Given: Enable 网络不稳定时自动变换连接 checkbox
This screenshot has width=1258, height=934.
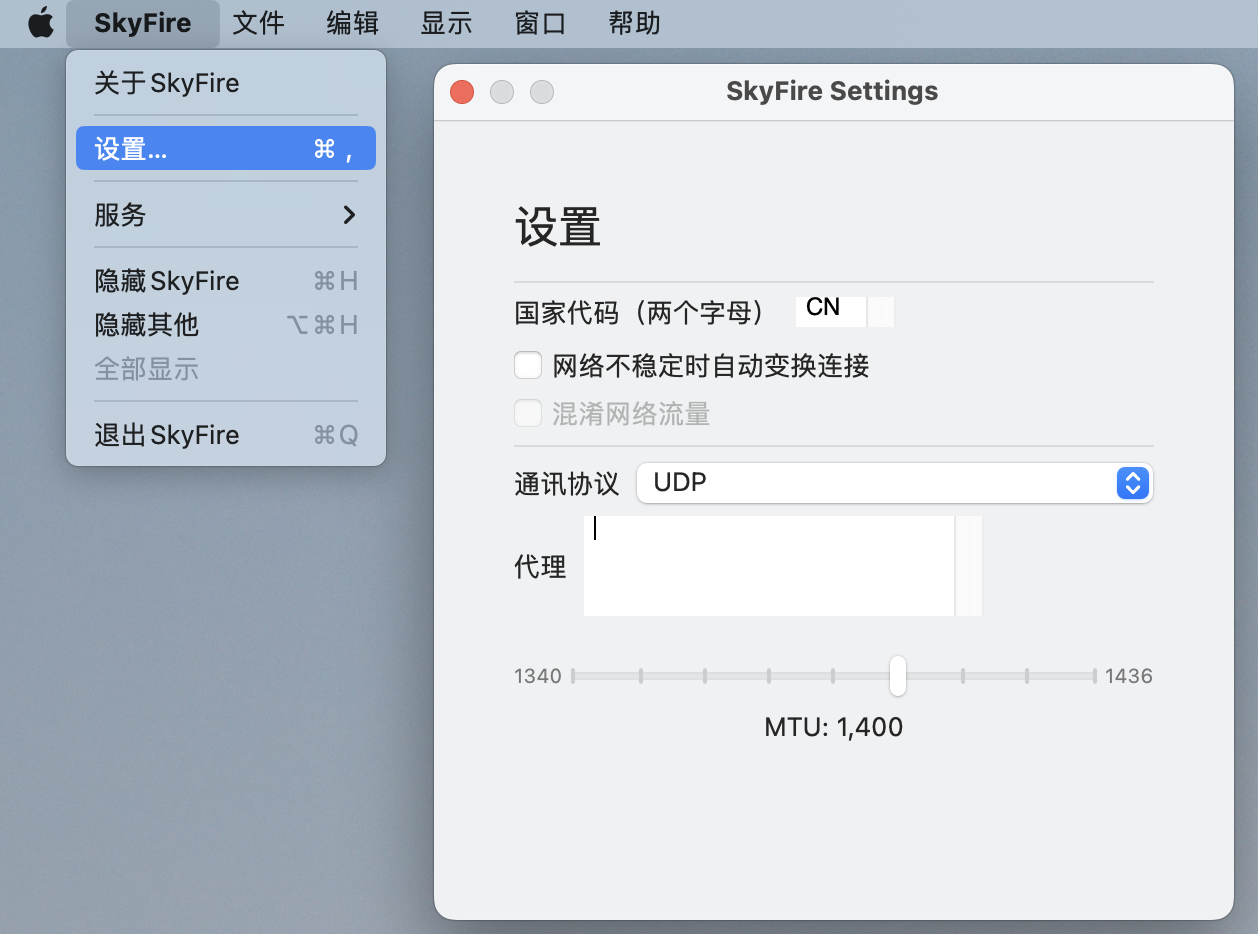Looking at the screenshot, I should coord(528,365).
